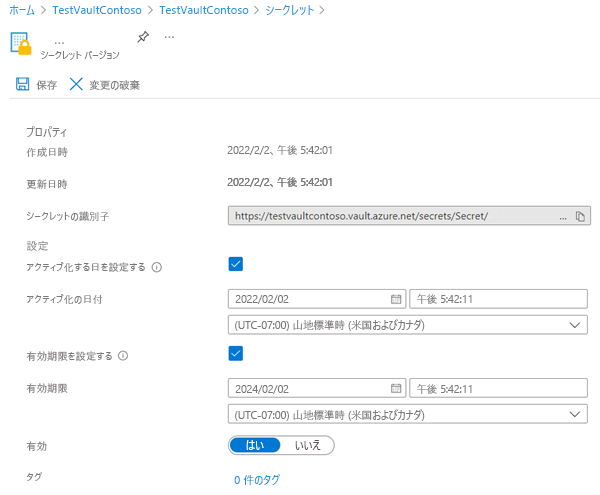
Task: Open the 0 件のタグ link
Action: pyautogui.click(x=257, y=480)
